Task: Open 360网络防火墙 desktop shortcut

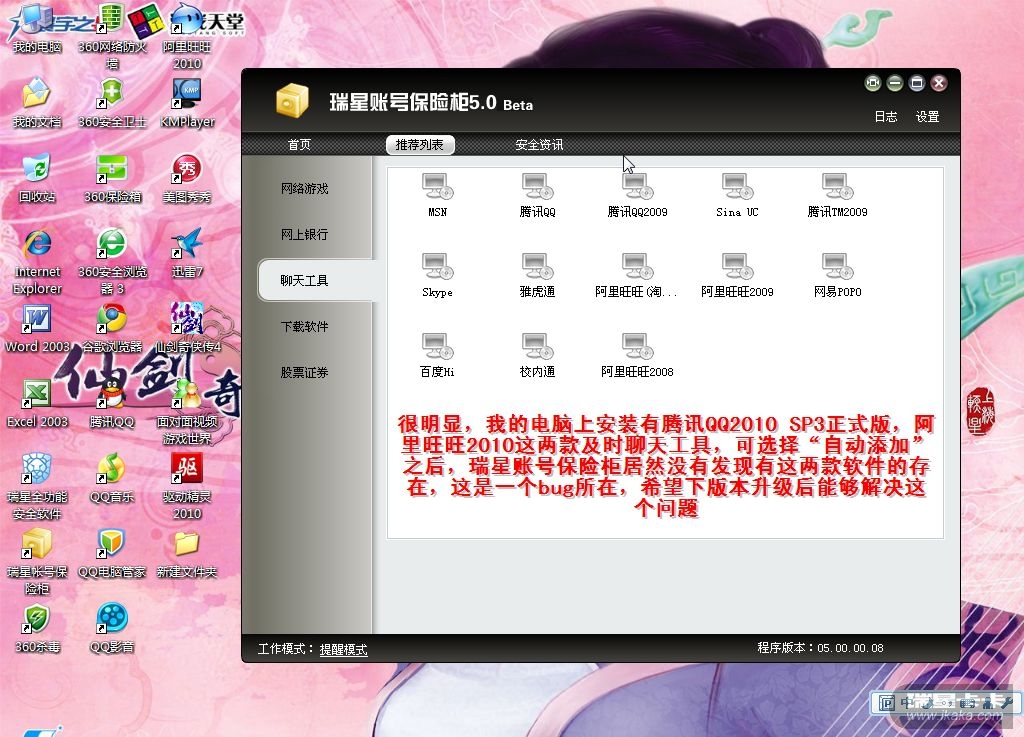Action: tap(112, 36)
